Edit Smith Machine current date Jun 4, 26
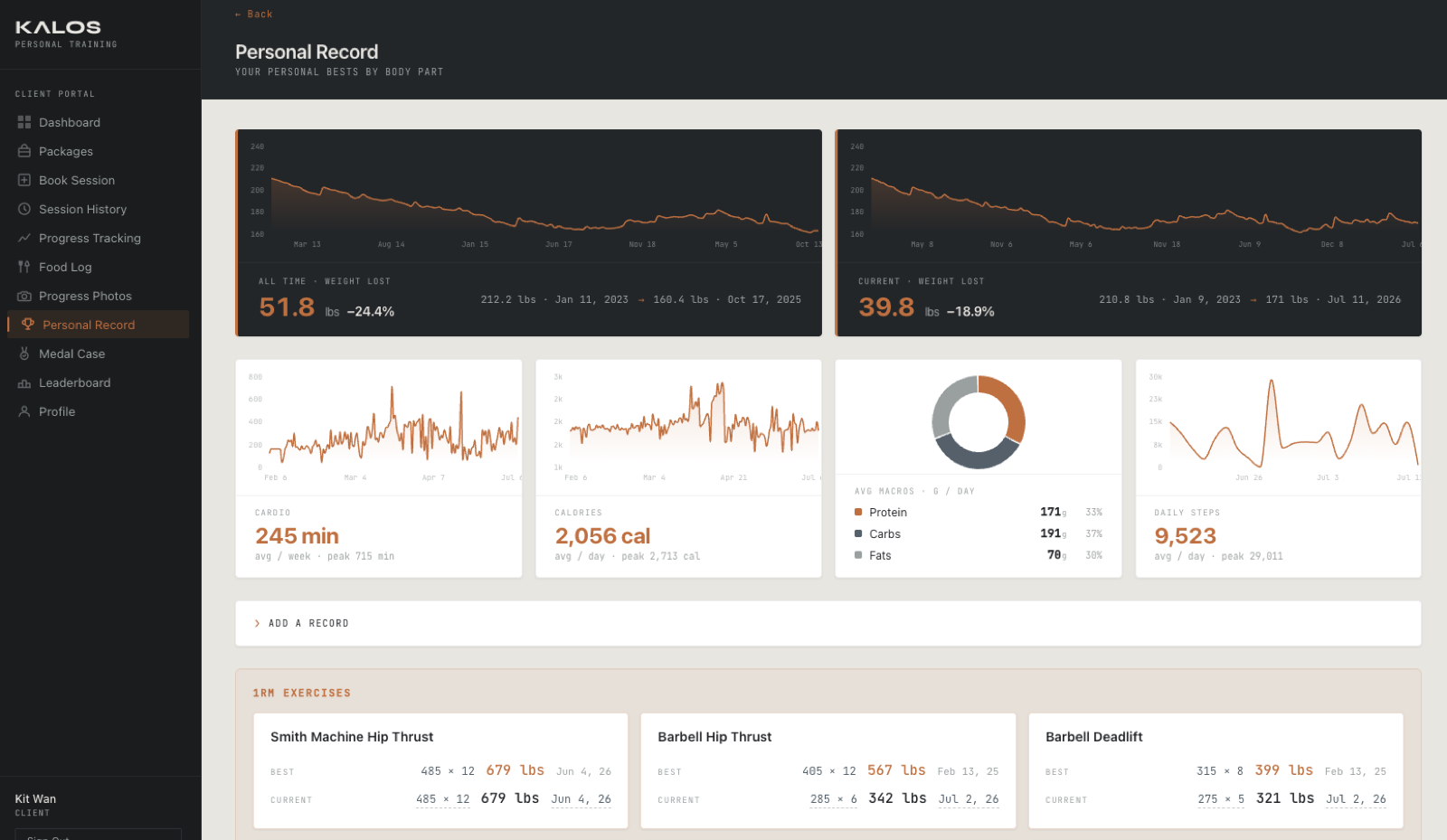This screenshot has height=840, width=1447. tap(582, 799)
